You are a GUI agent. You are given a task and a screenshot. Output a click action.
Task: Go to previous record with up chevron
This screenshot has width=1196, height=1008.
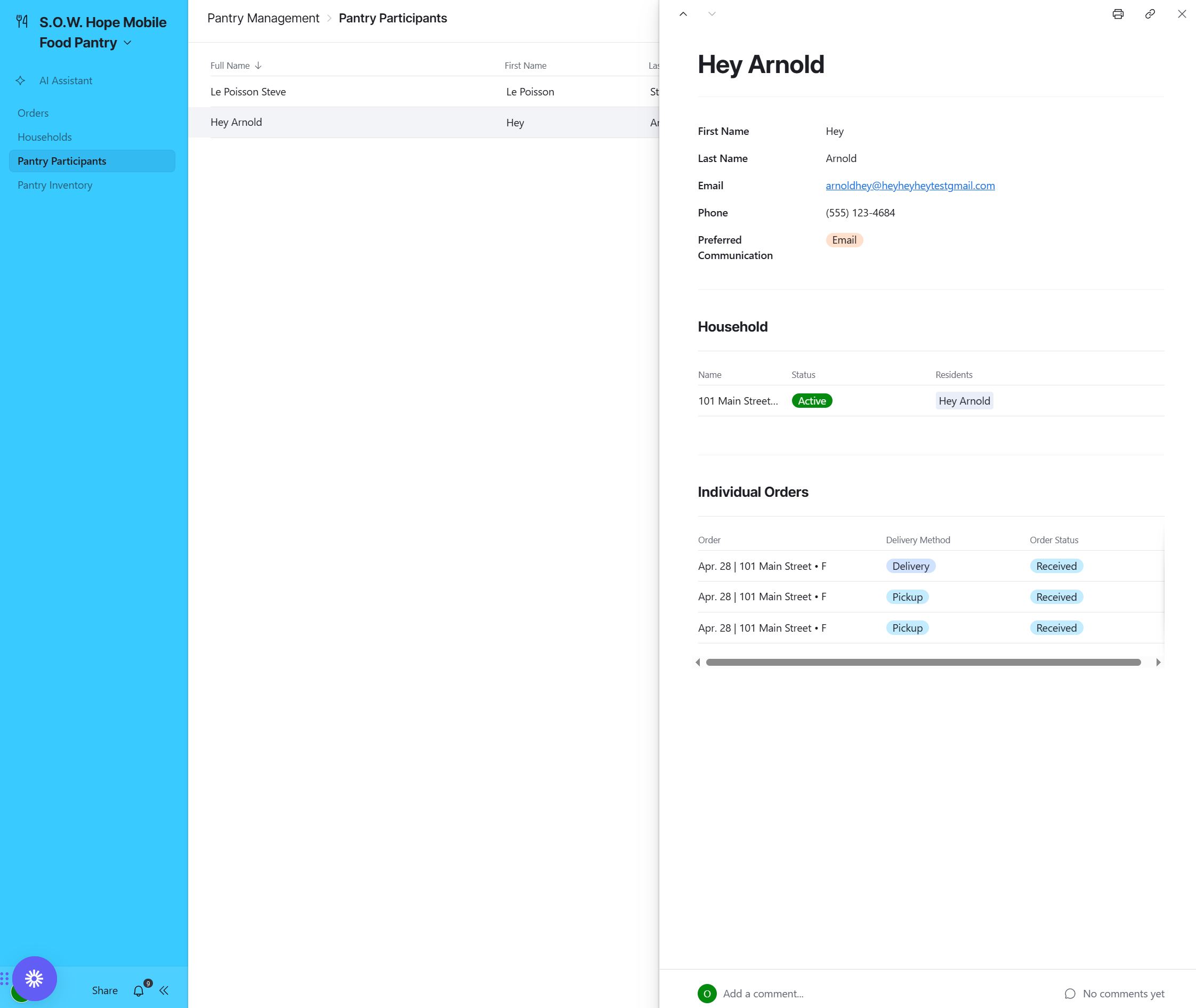coord(683,14)
